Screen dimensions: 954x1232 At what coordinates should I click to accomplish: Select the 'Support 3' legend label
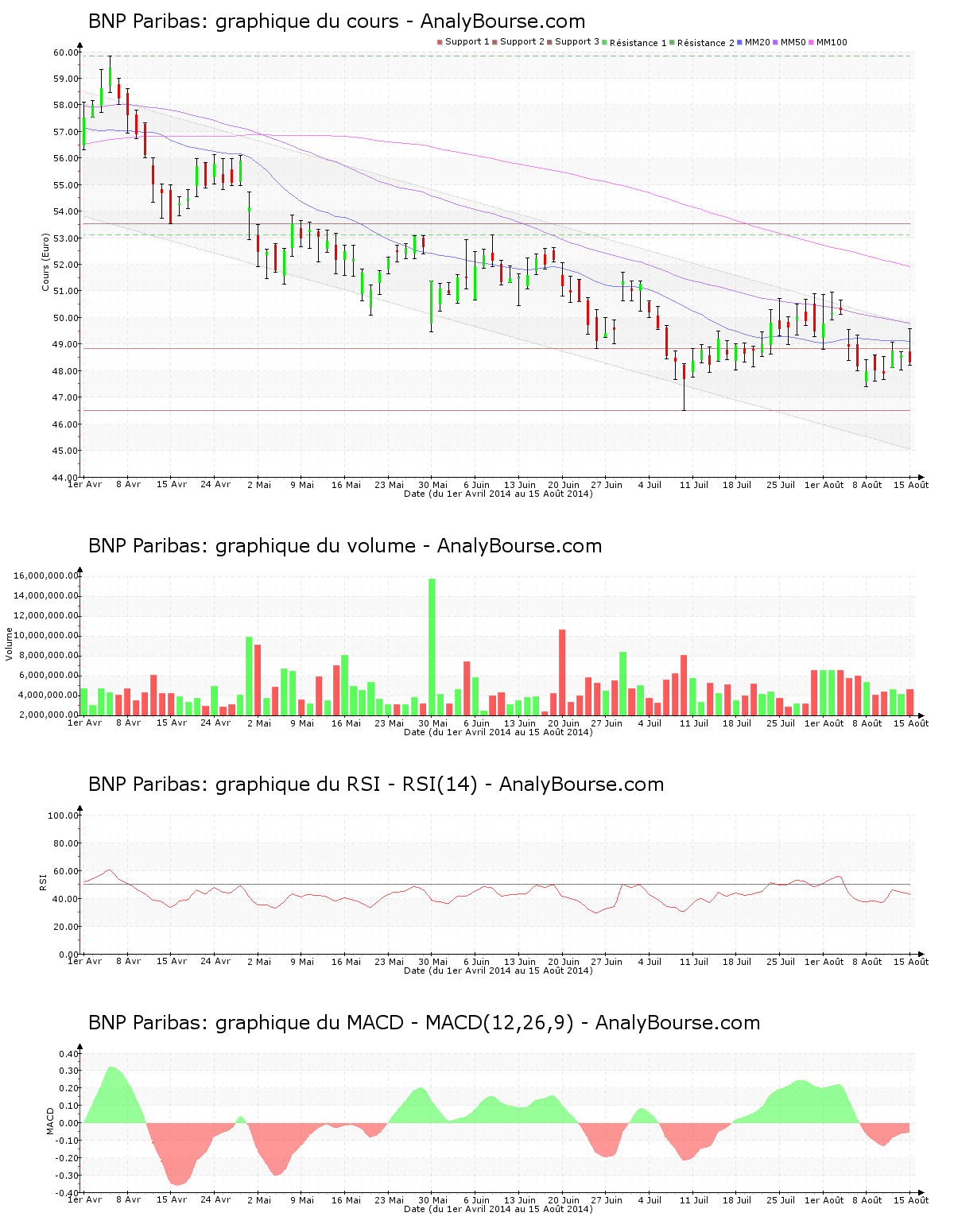[x=577, y=42]
